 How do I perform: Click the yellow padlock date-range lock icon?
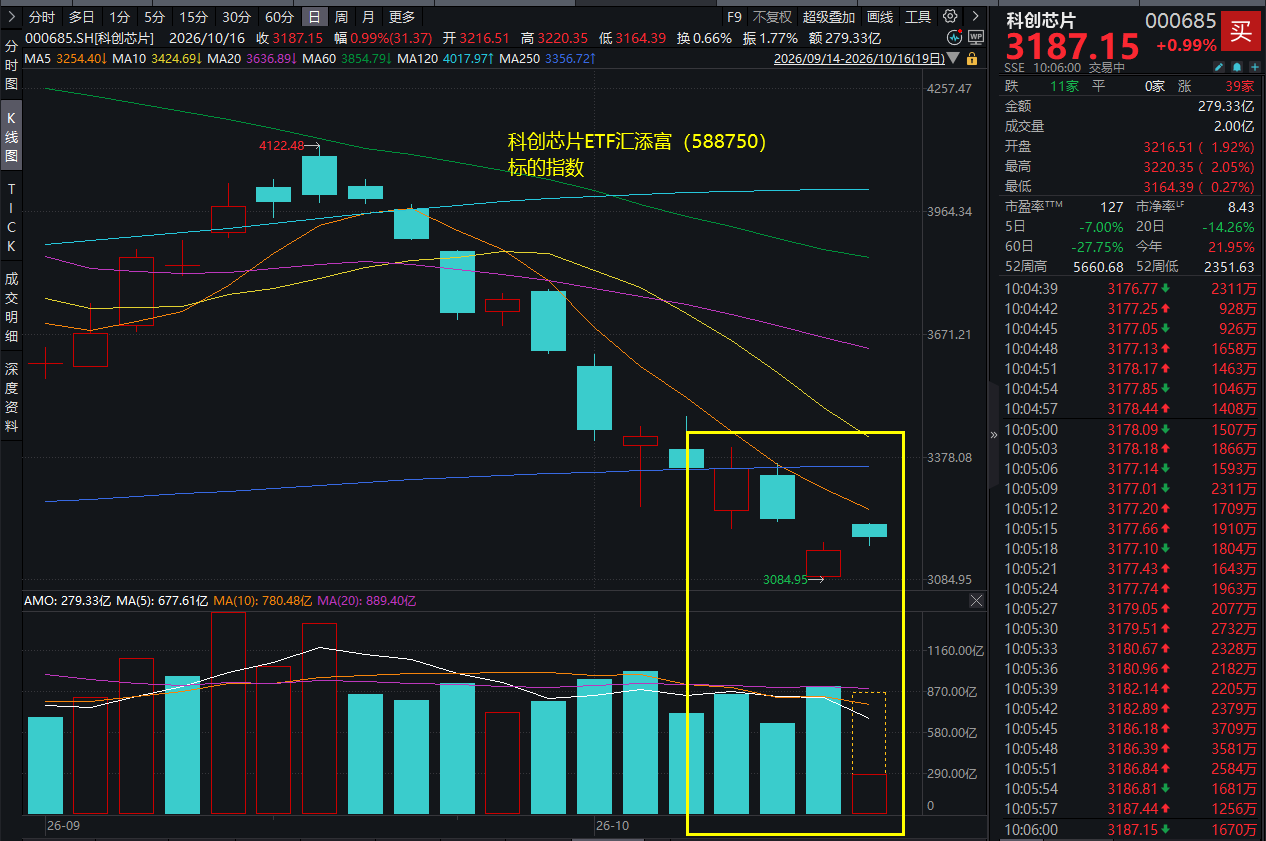(972, 58)
